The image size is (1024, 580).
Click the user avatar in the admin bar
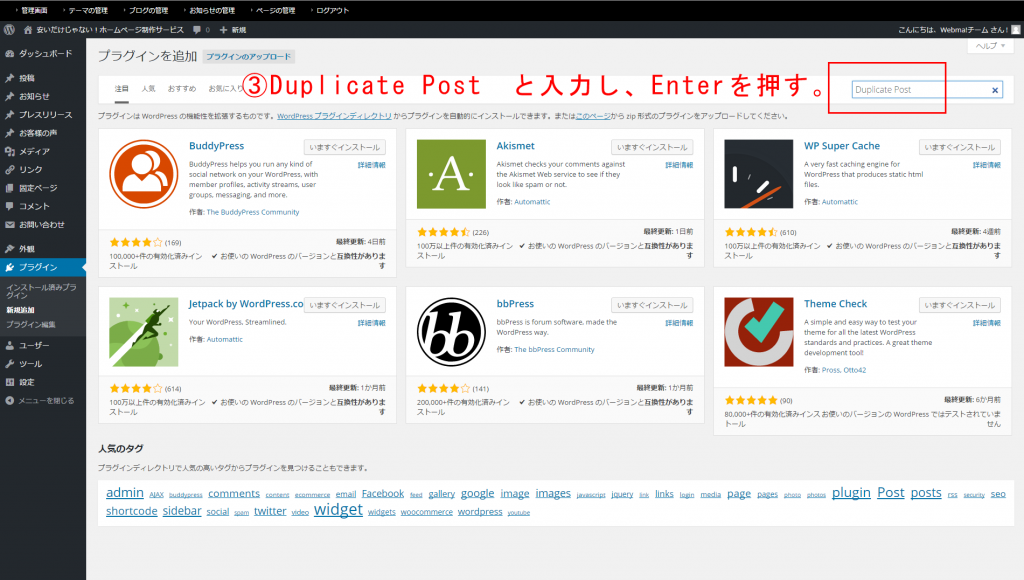1016,29
